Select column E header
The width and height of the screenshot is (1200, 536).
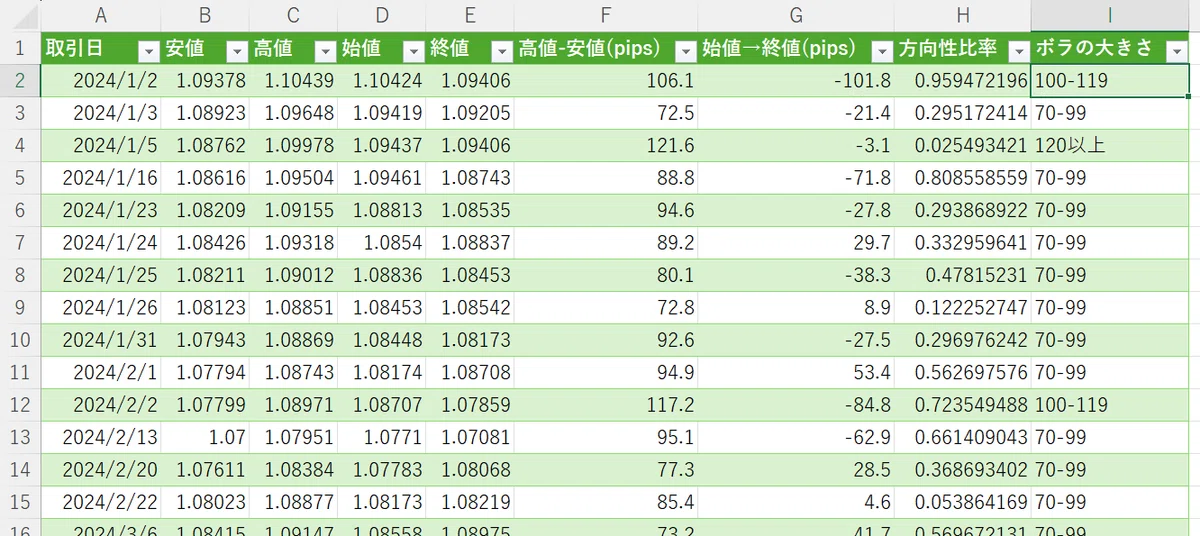click(x=469, y=15)
